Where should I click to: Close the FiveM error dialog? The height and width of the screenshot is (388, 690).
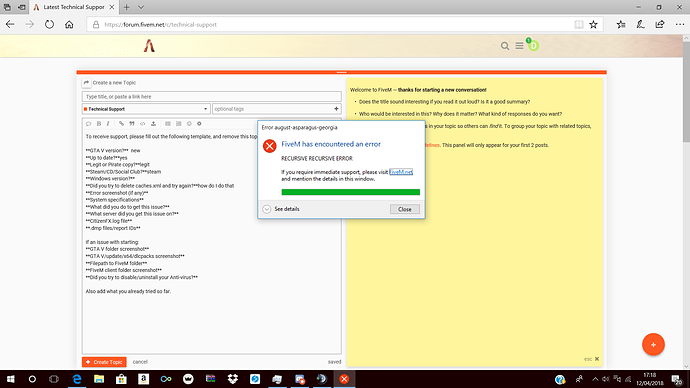point(404,209)
